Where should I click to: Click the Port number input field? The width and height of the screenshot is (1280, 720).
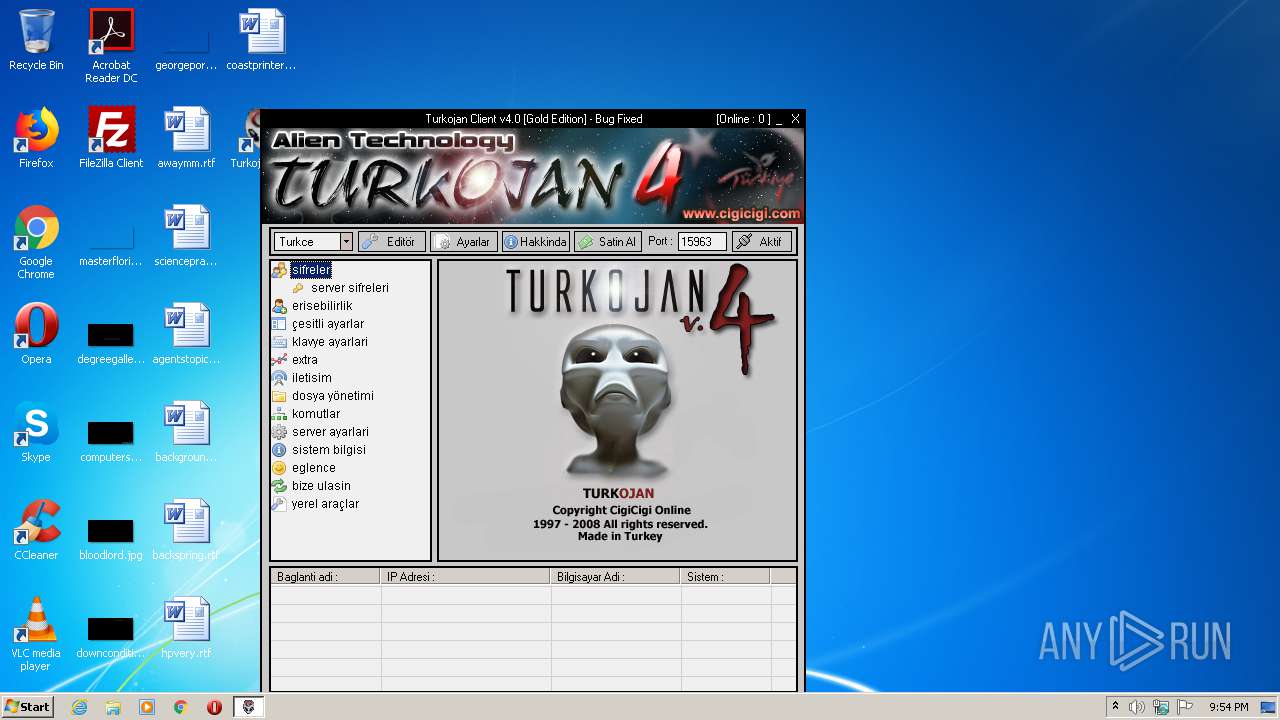[x=702, y=242]
